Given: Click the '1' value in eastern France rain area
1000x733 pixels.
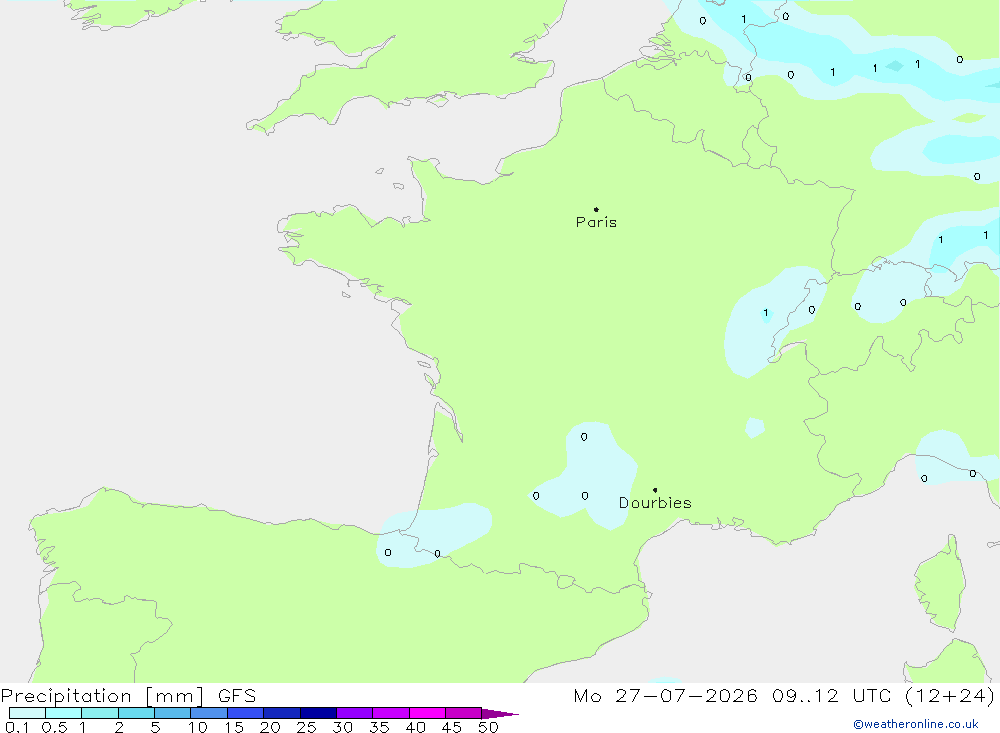Looking at the screenshot, I should pyautogui.click(x=765, y=313).
